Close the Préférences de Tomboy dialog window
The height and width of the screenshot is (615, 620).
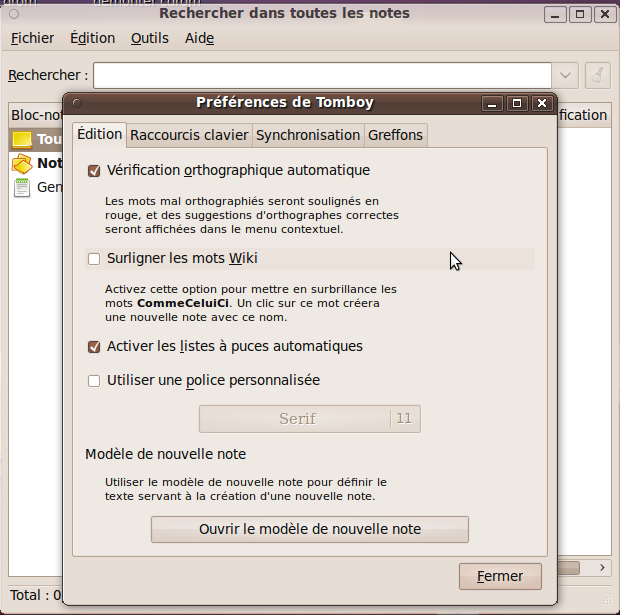[541, 103]
